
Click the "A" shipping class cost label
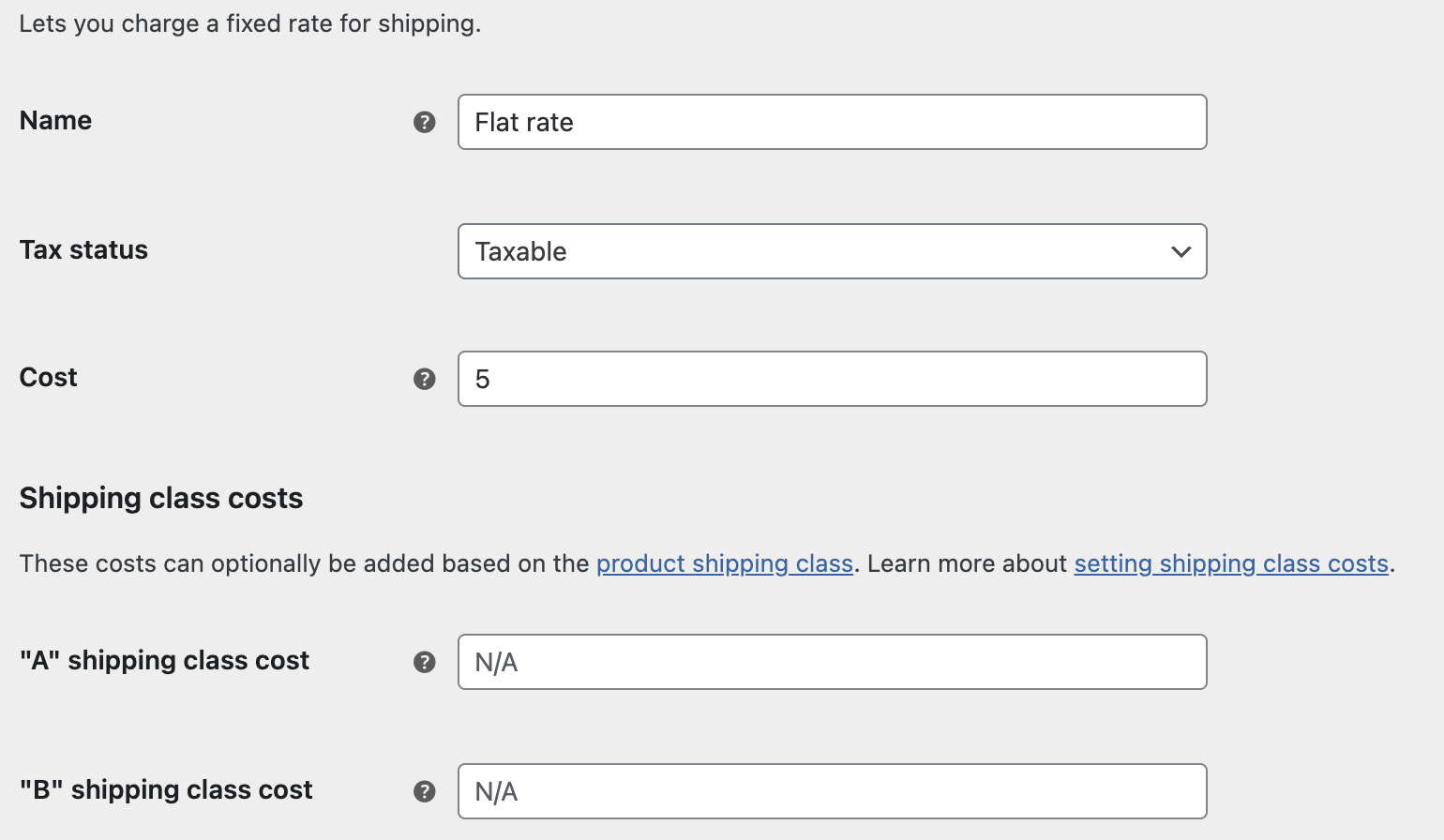(x=164, y=661)
